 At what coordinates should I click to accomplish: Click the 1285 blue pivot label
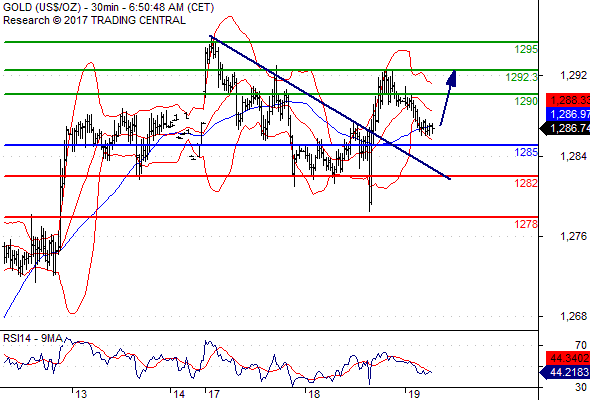526,152
